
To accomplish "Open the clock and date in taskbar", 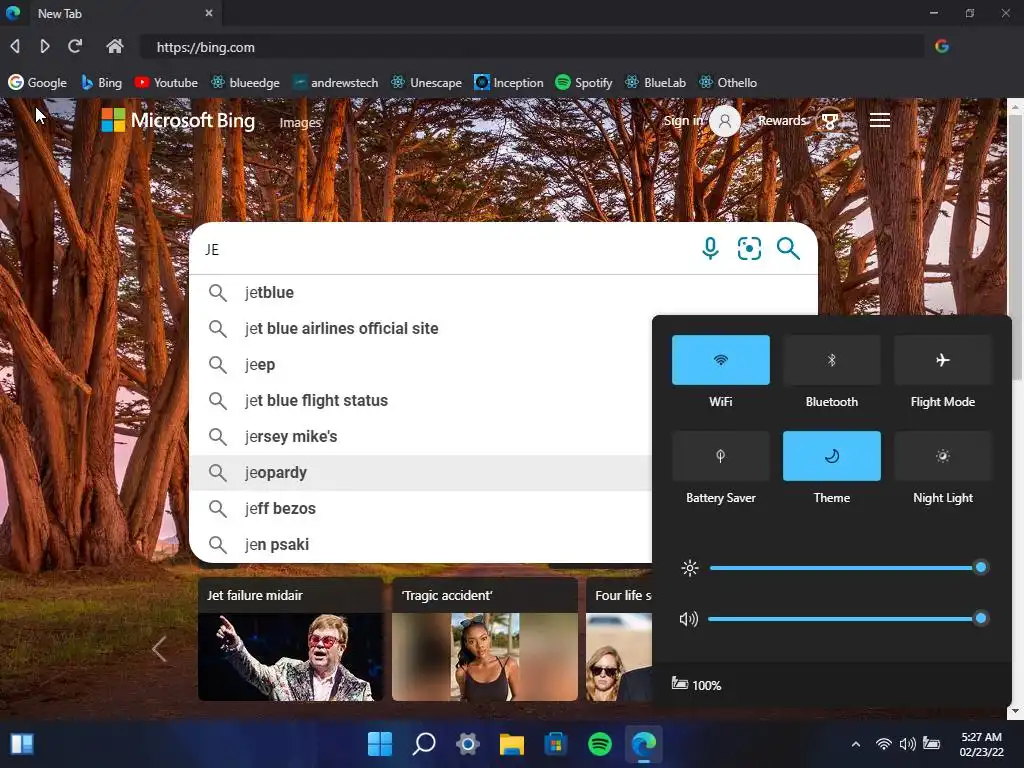I will pos(981,744).
